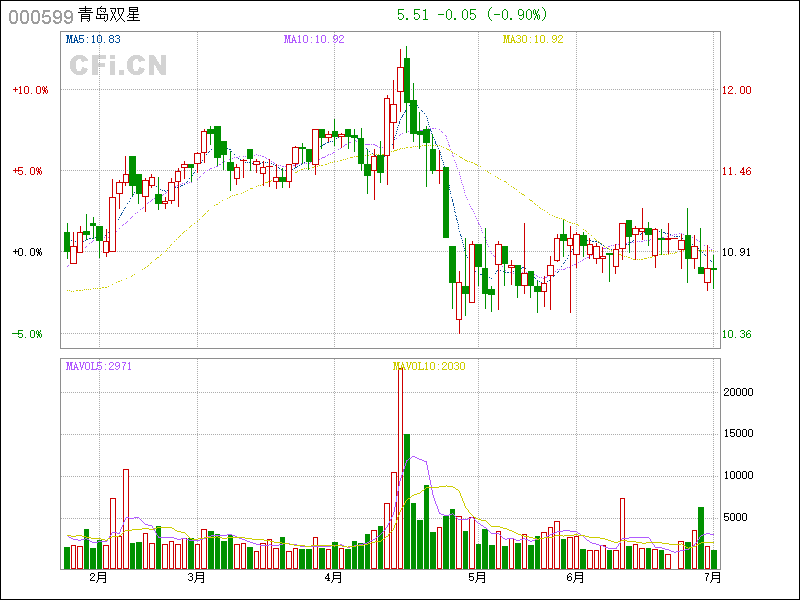Click the +10.0% left axis label

pos(30,90)
